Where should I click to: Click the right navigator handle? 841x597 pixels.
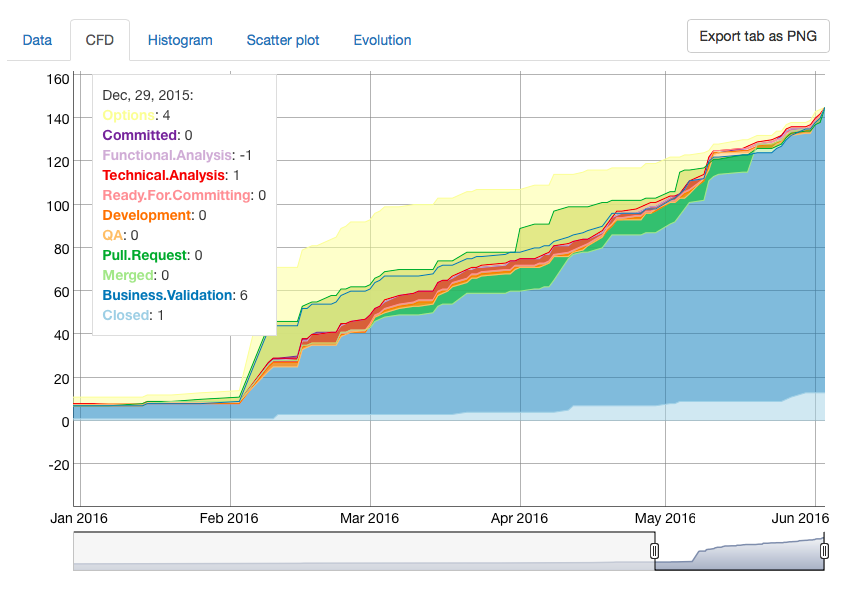(x=824, y=549)
